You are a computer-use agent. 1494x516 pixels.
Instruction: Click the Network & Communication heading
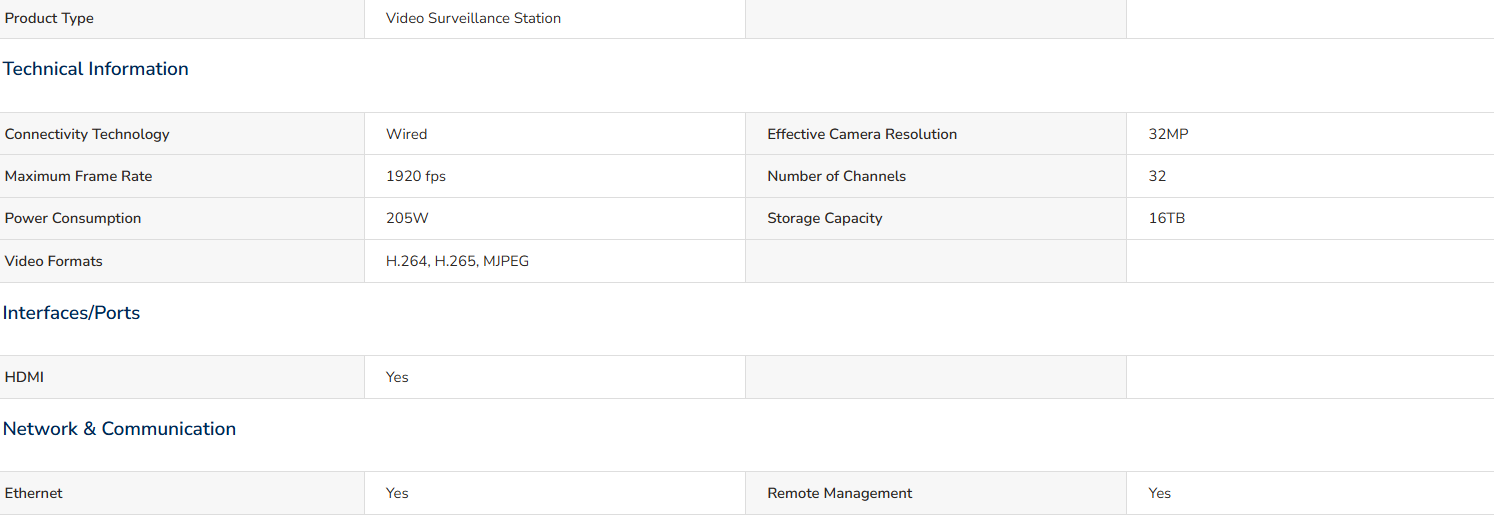tap(120, 429)
